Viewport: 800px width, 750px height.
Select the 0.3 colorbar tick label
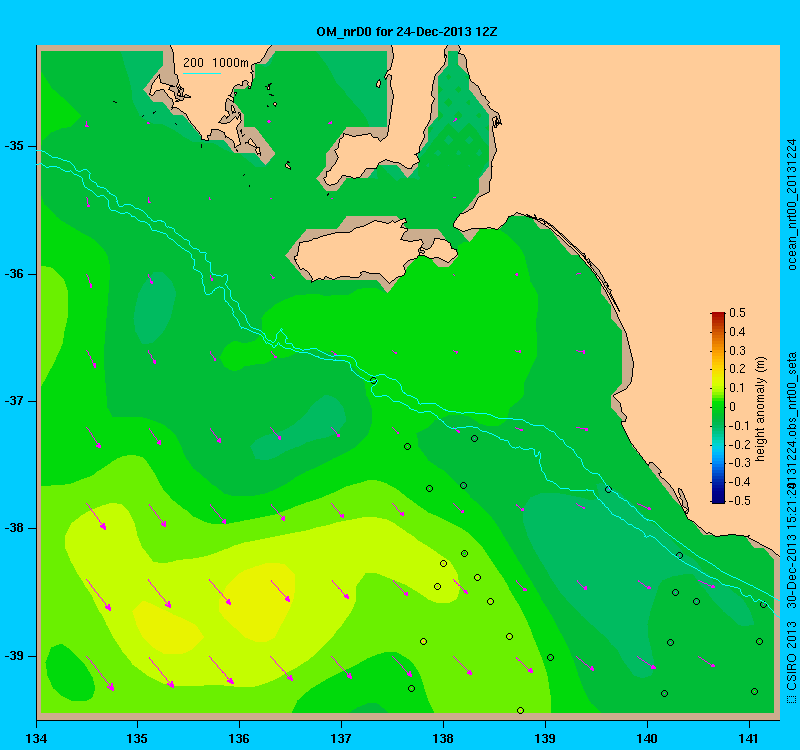click(x=737, y=351)
